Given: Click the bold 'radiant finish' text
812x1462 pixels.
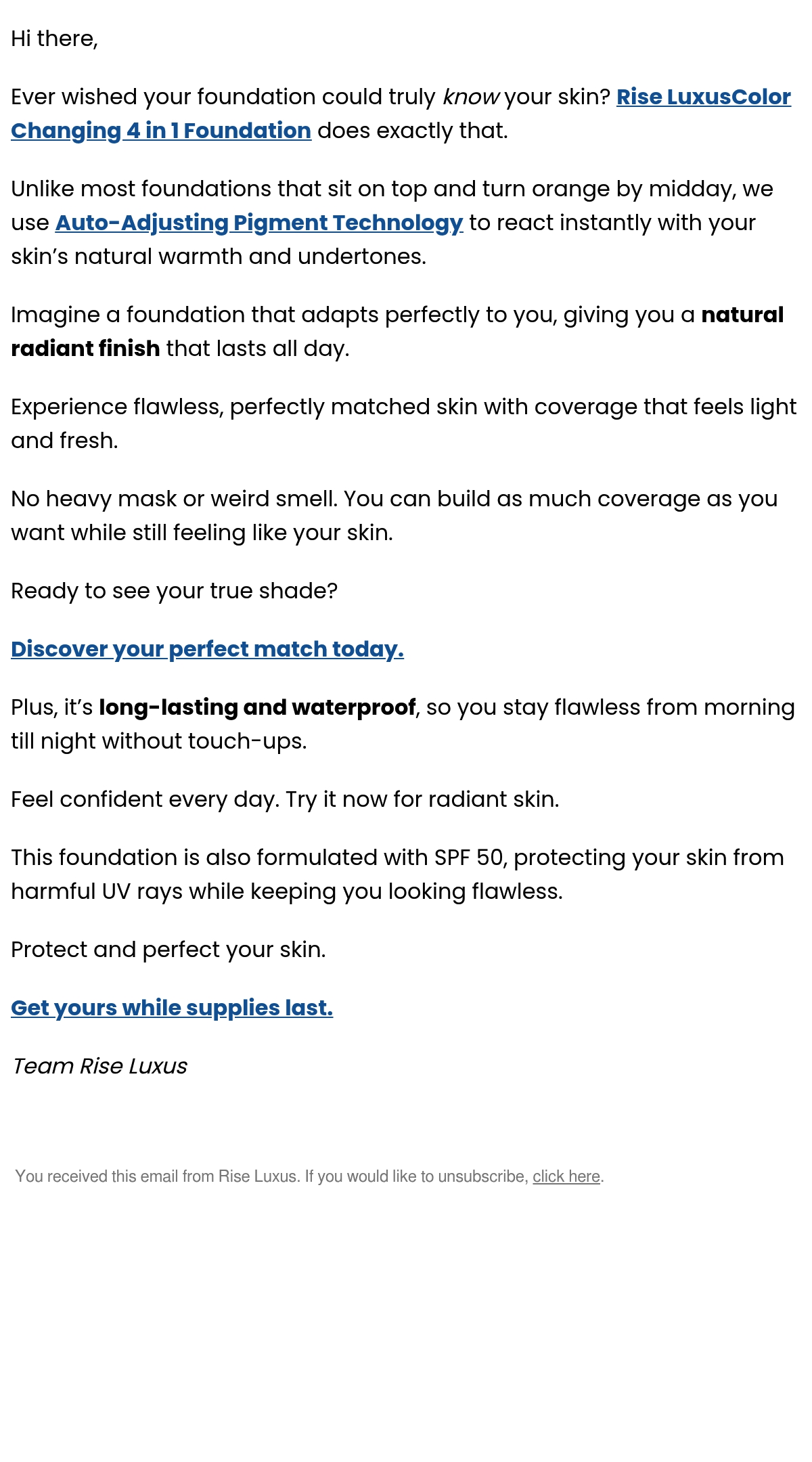Looking at the screenshot, I should pos(85,349).
